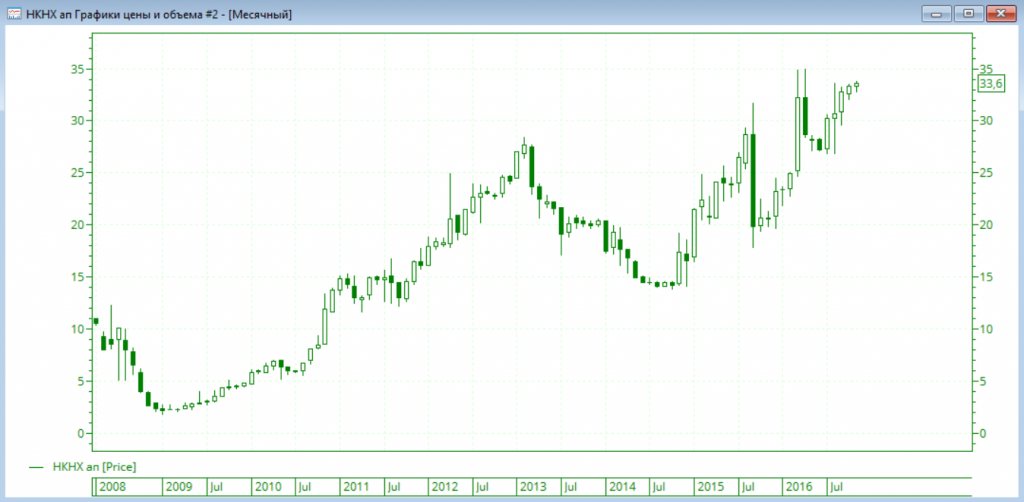Click the Jul marker after 2016

[835, 487]
